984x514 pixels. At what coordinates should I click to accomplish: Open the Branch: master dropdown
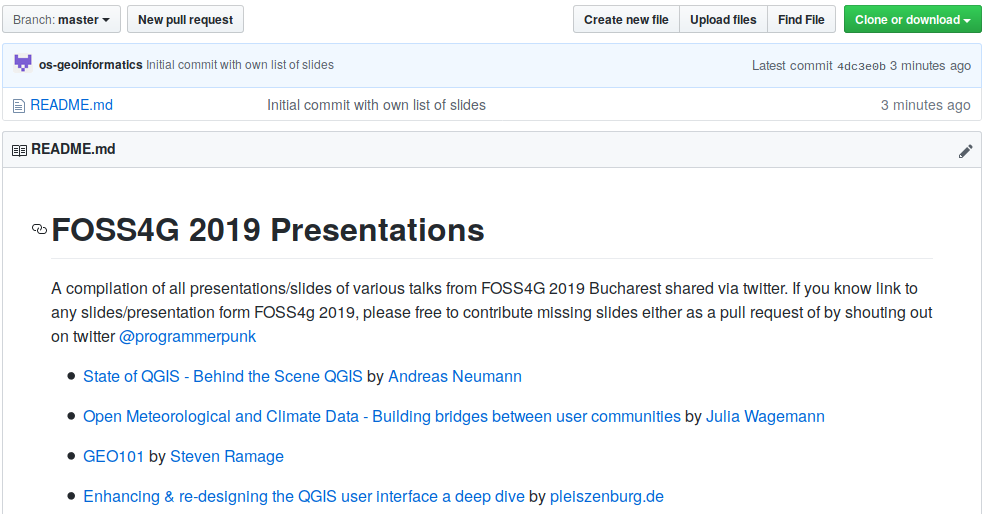pos(62,19)
